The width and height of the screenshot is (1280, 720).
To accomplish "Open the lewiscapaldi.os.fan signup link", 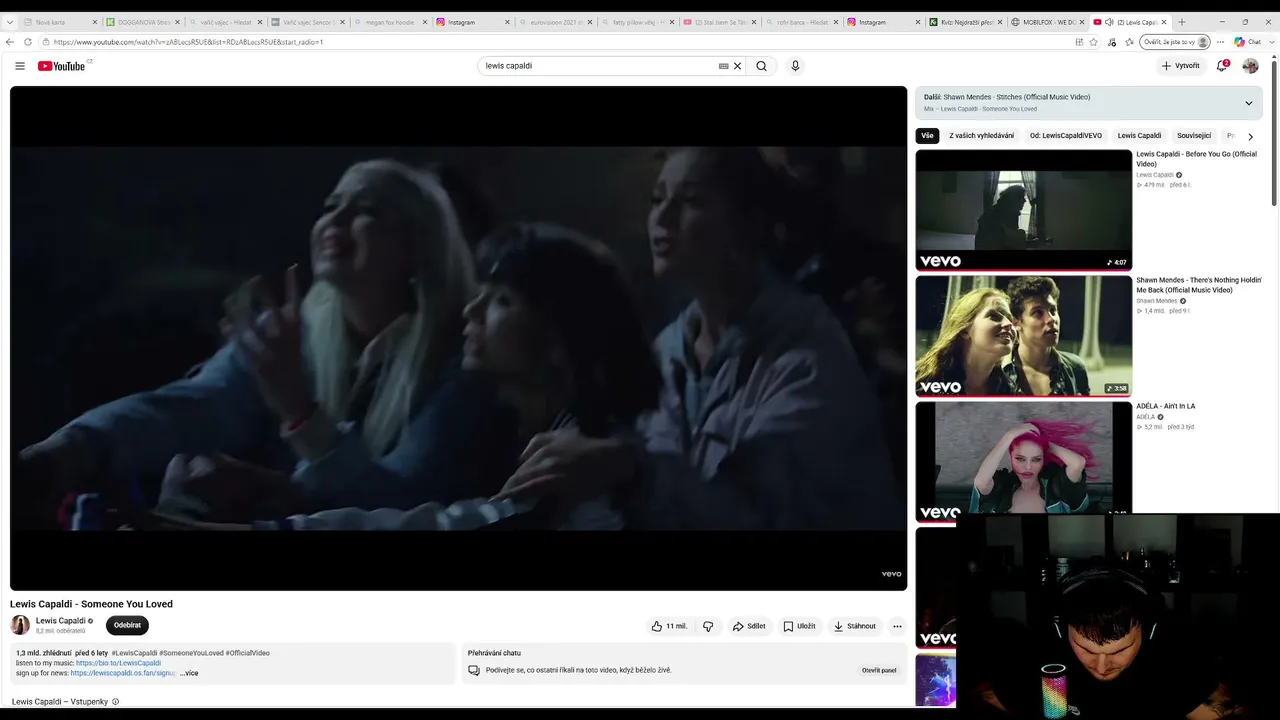I will (123, 673).
